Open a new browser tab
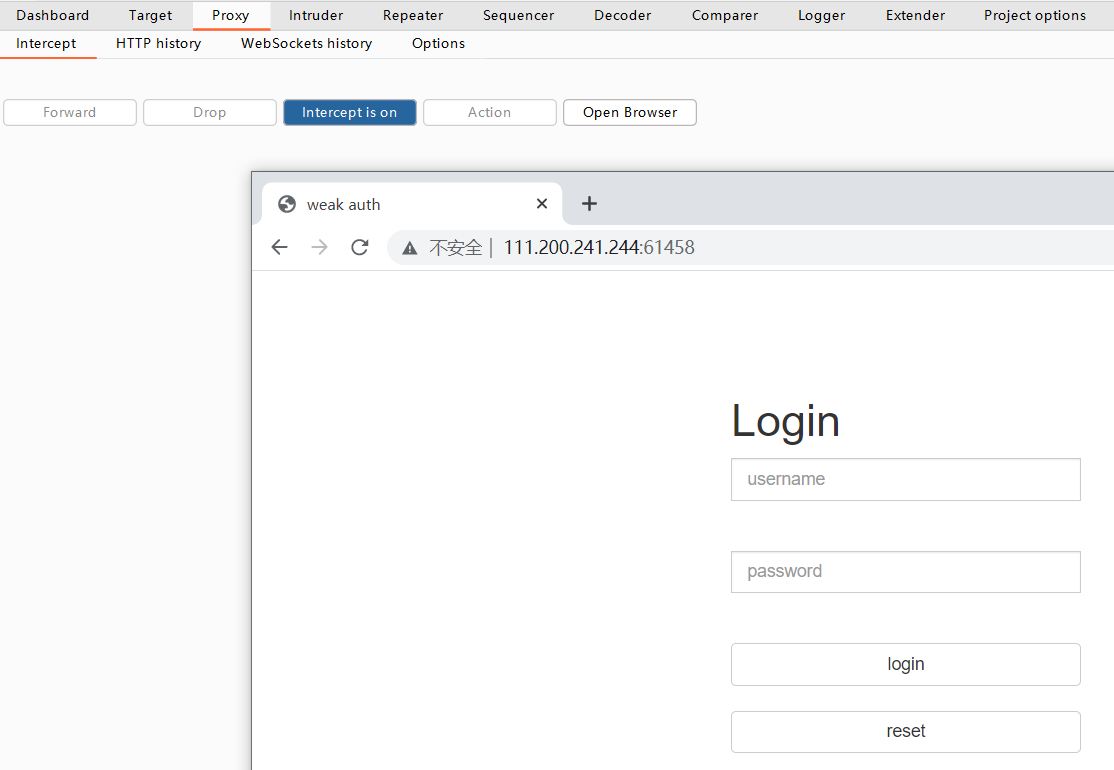1114x770 pixels. (589, 204)
